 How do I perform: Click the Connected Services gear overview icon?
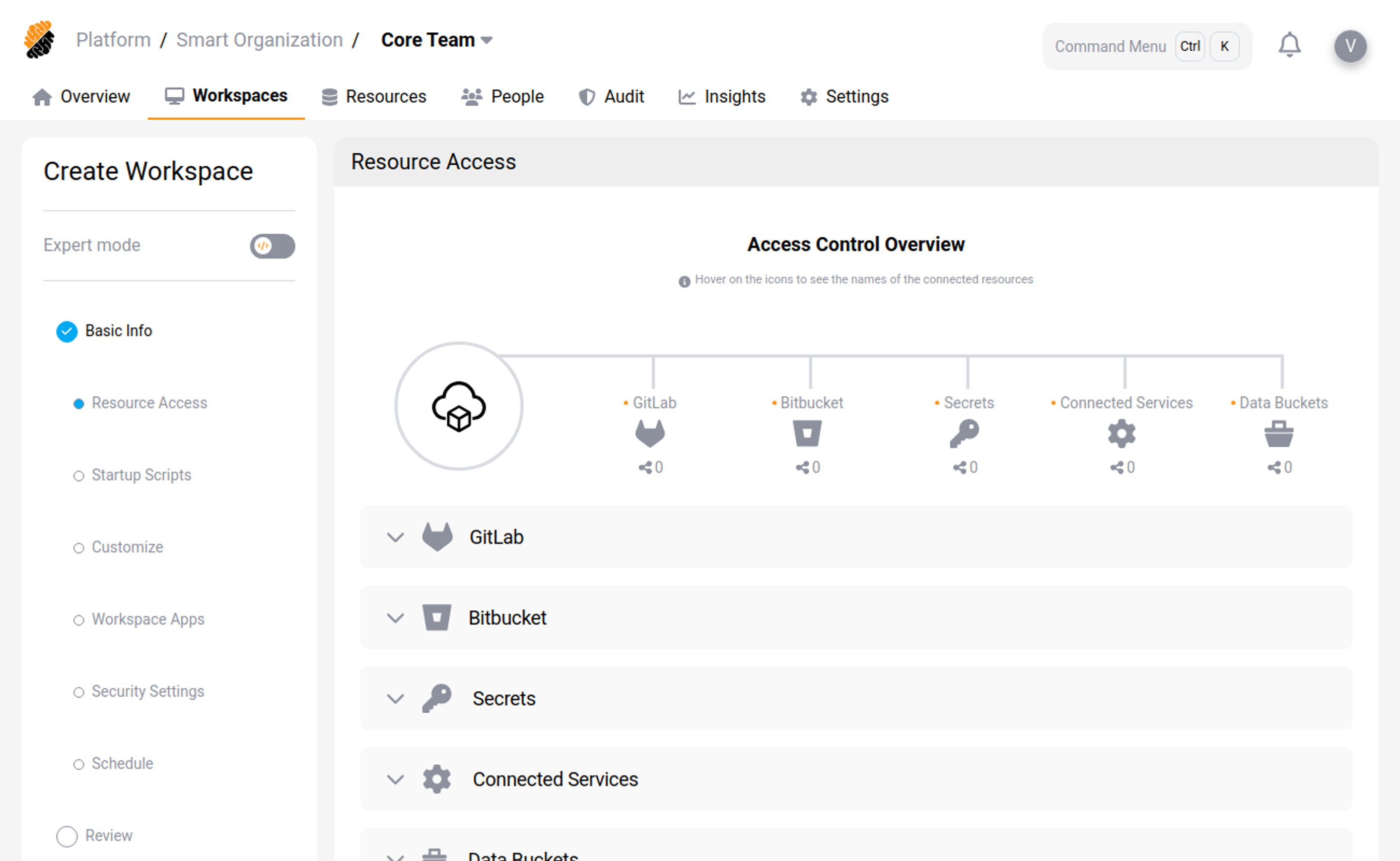[x=1121, y=434]
